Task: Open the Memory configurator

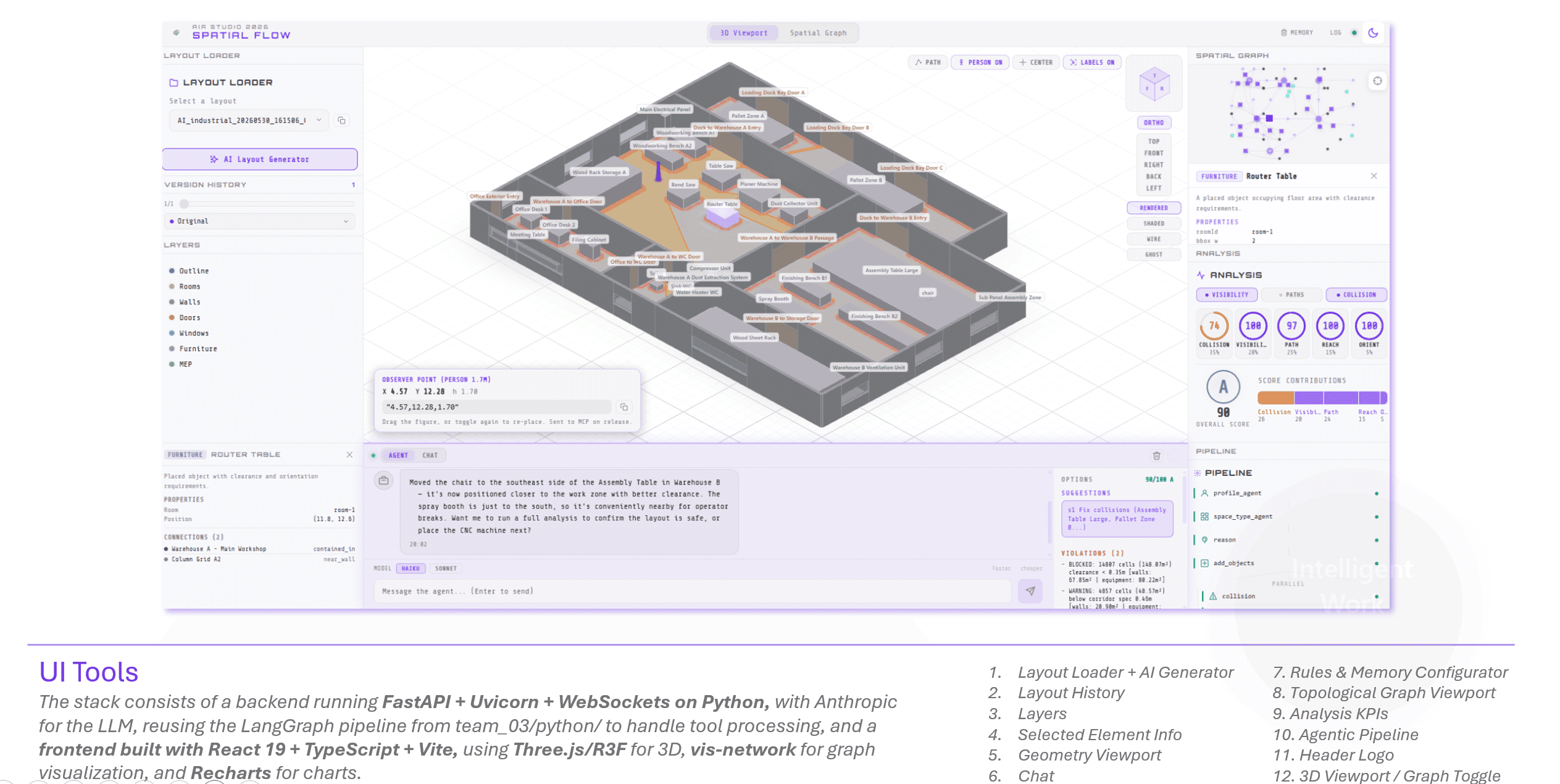Action: 1296,33
